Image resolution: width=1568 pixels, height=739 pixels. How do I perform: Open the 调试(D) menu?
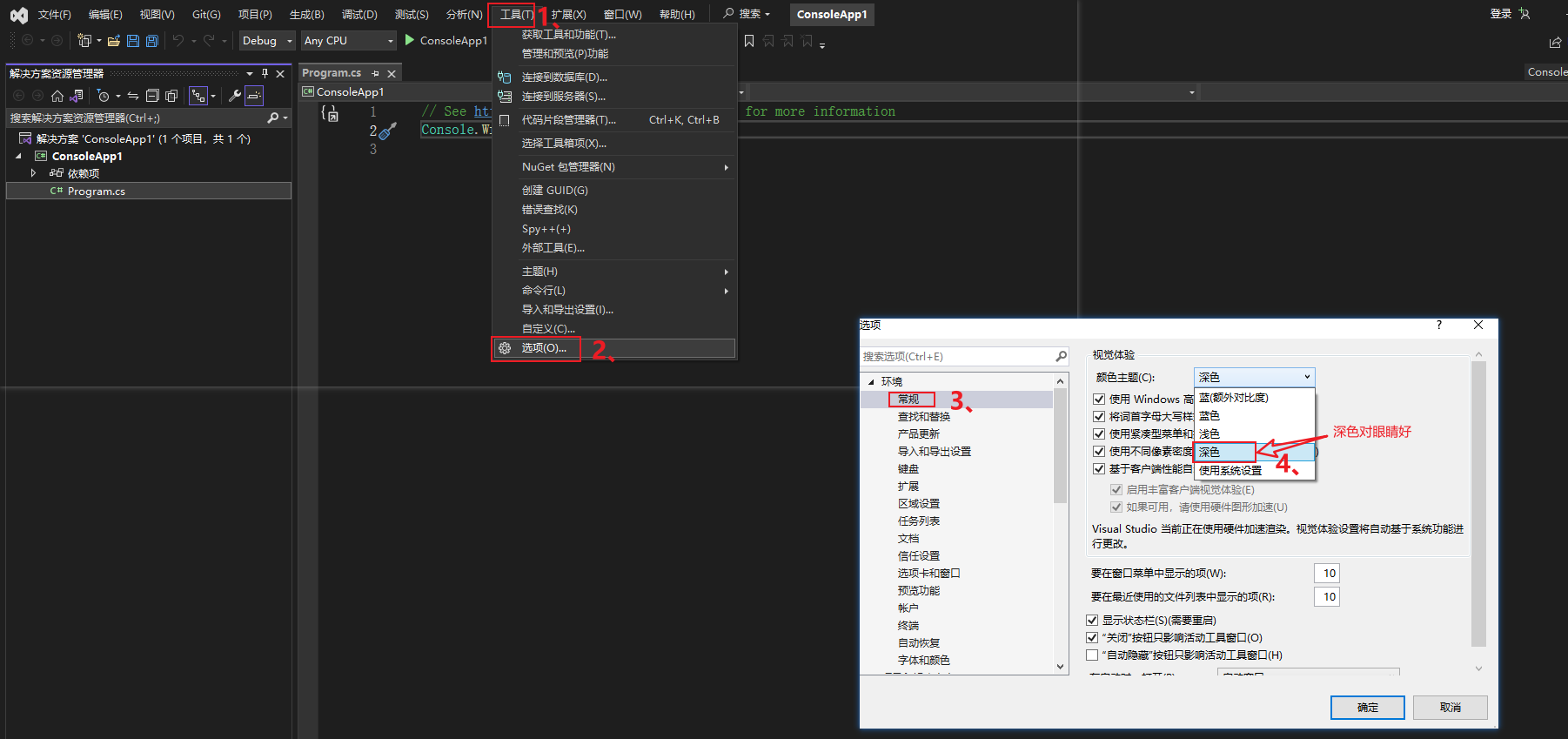click(x=359, y=14)
